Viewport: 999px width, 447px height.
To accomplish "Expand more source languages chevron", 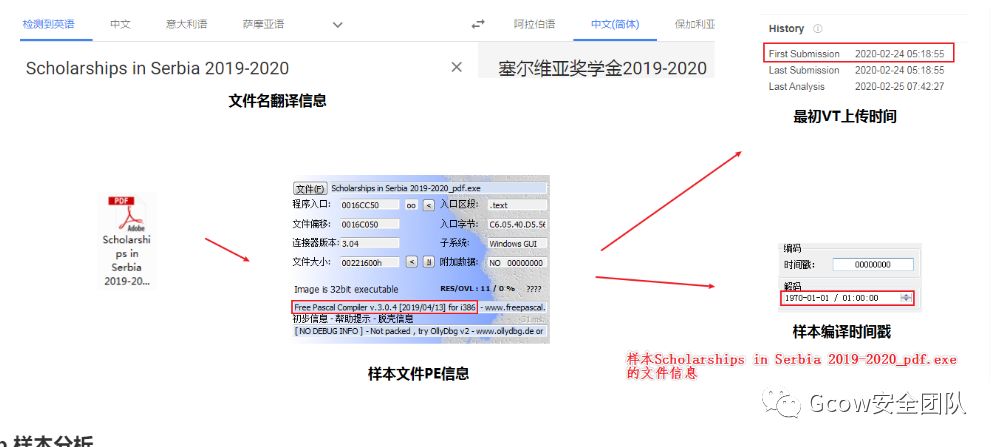I will (338, 25).
